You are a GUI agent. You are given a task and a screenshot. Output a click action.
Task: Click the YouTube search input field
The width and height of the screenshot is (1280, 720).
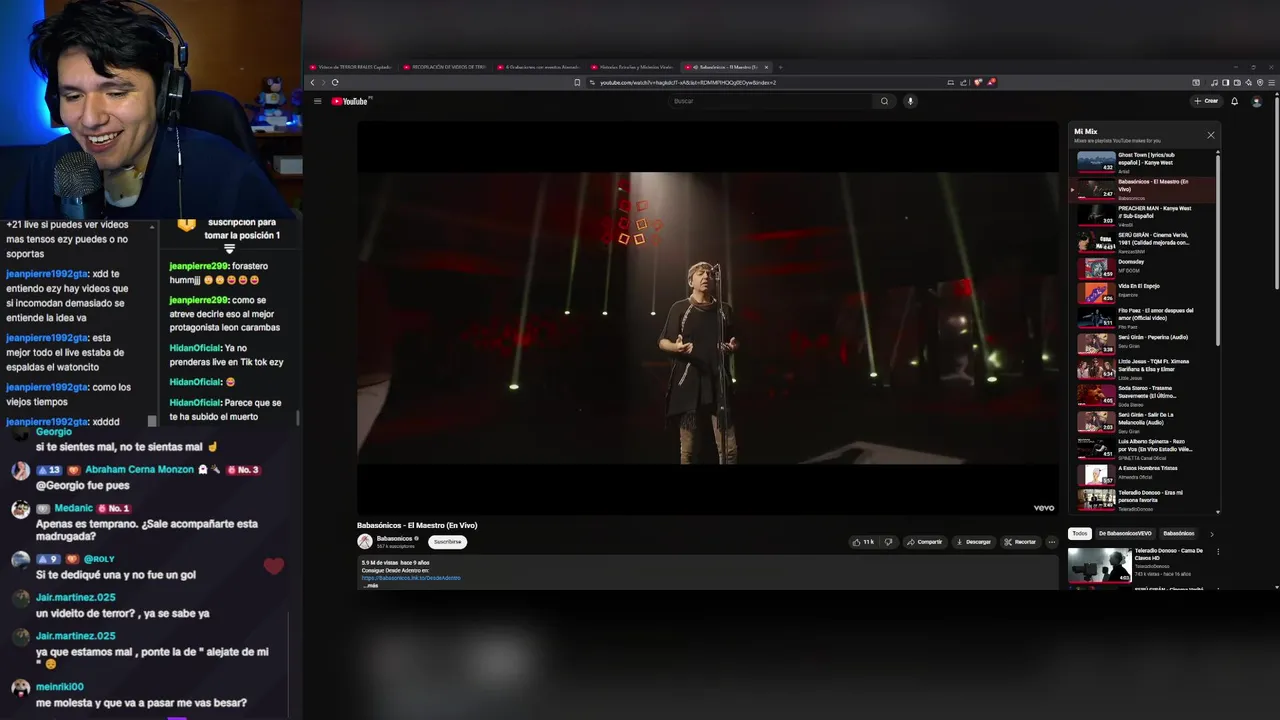click(770, 101)
